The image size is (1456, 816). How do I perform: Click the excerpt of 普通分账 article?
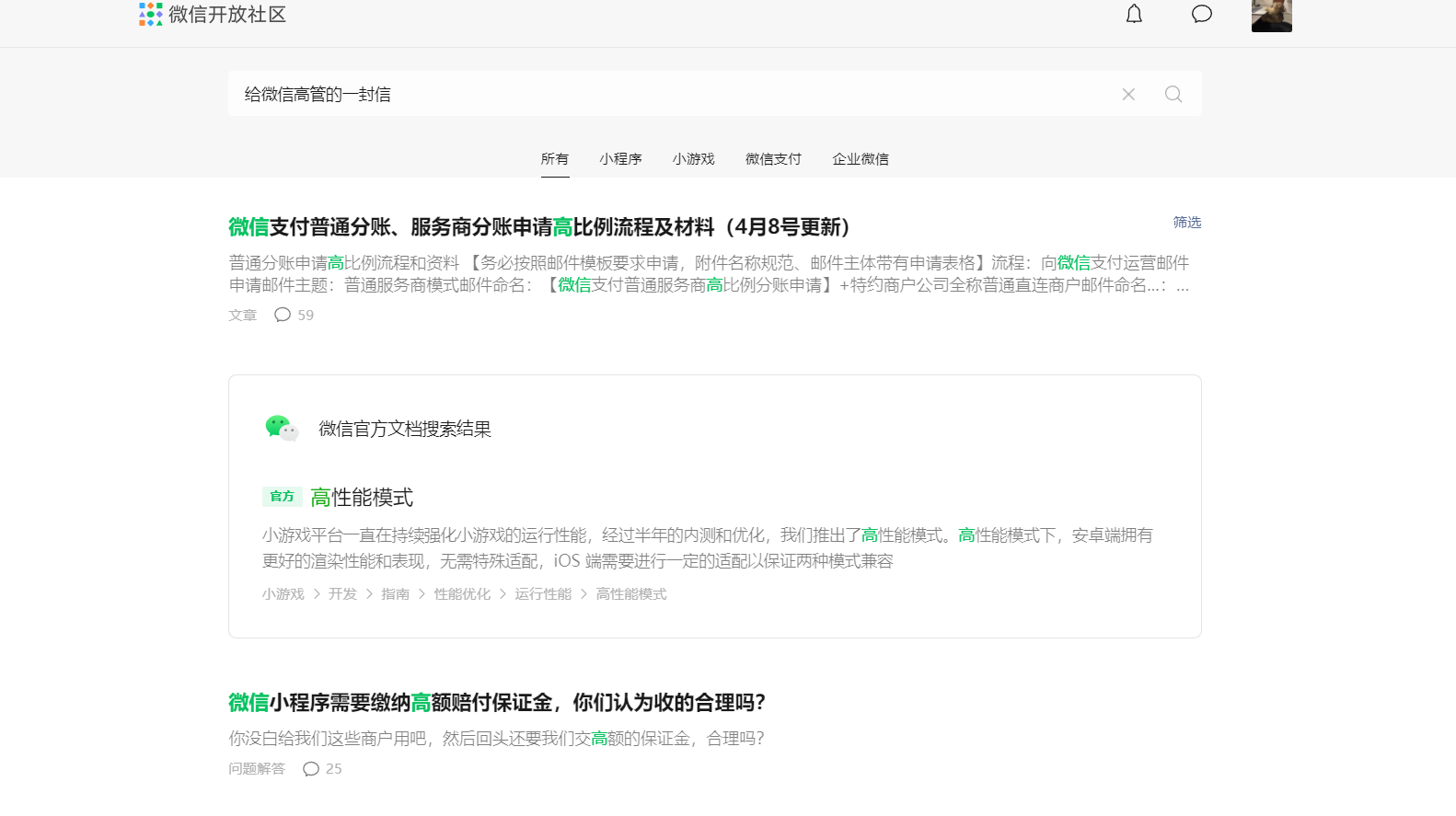[709, 274]
